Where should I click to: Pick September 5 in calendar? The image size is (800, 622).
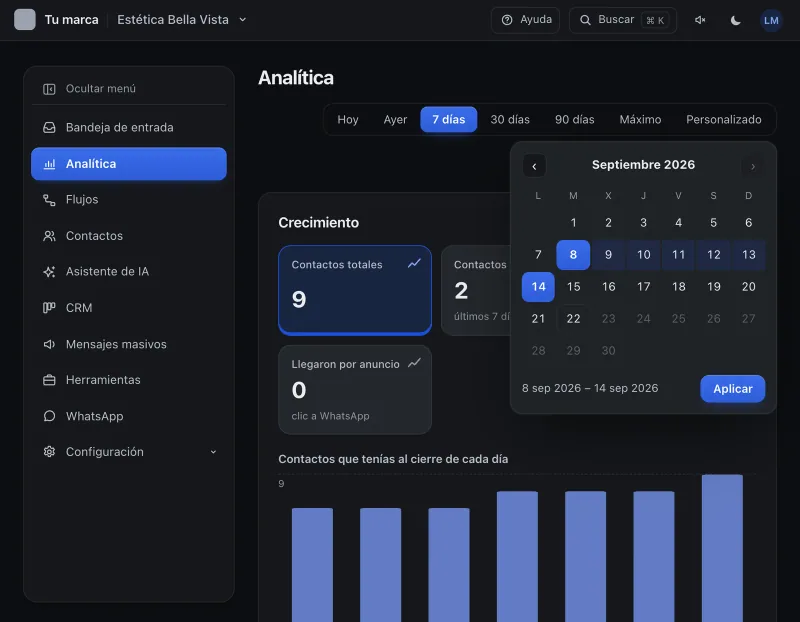[713, 223]
